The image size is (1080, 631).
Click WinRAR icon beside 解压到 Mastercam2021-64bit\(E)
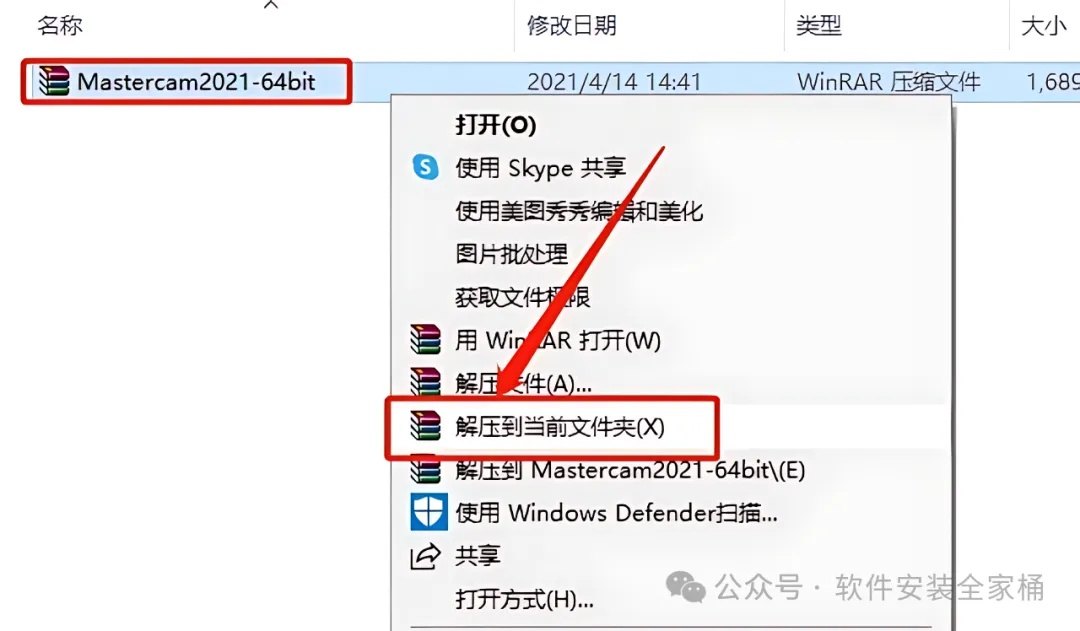coord(425,470)
